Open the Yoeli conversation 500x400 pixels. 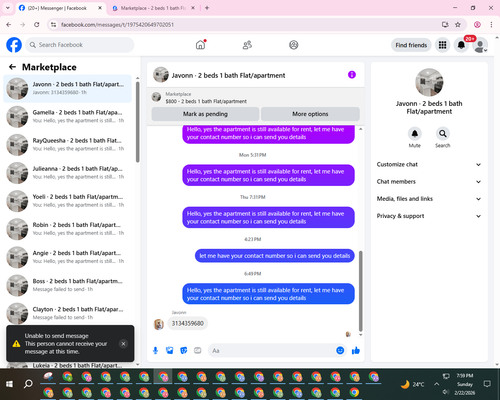click(68, 201)
